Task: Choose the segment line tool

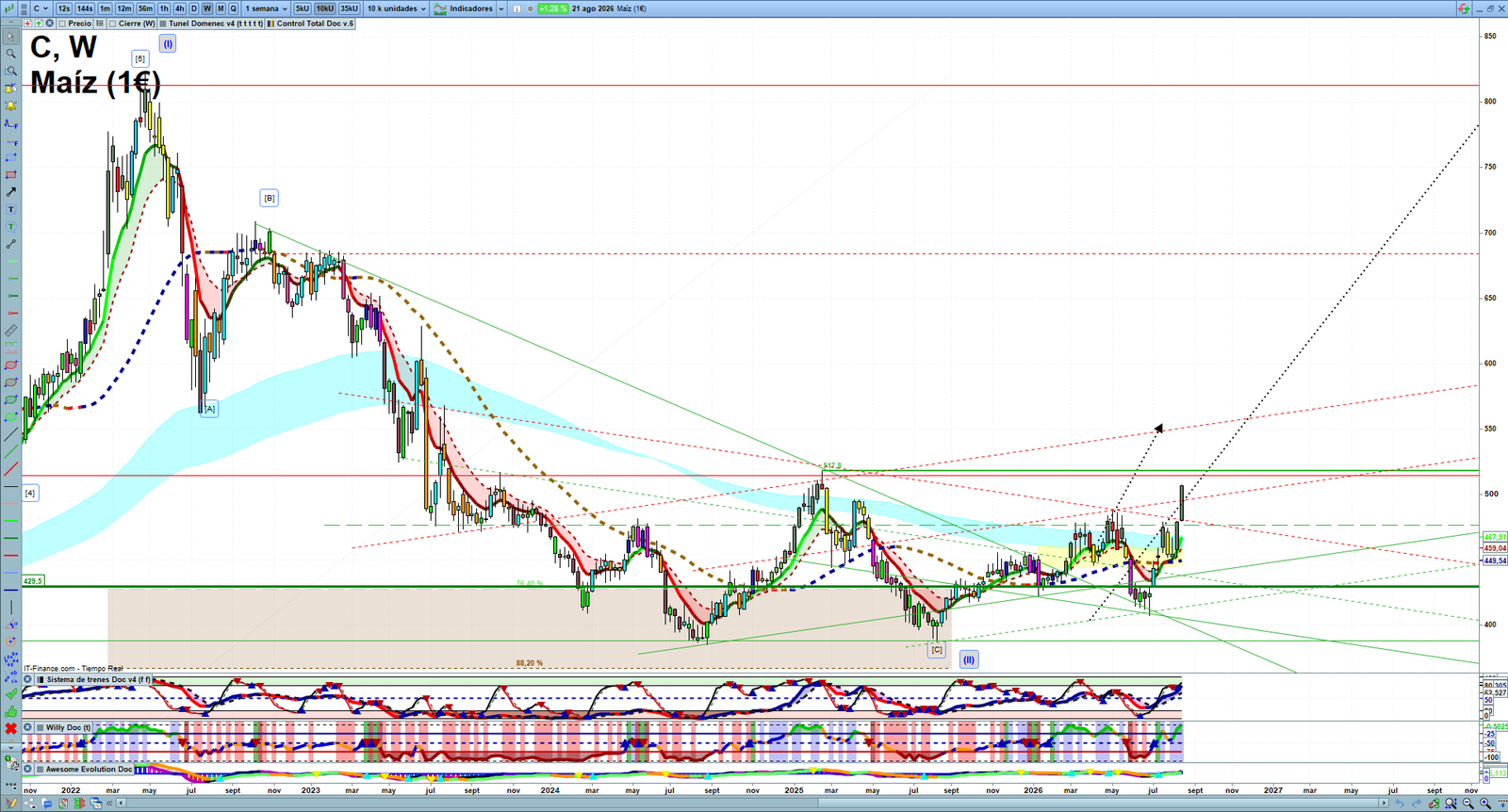Action: [x=11, y=244]
